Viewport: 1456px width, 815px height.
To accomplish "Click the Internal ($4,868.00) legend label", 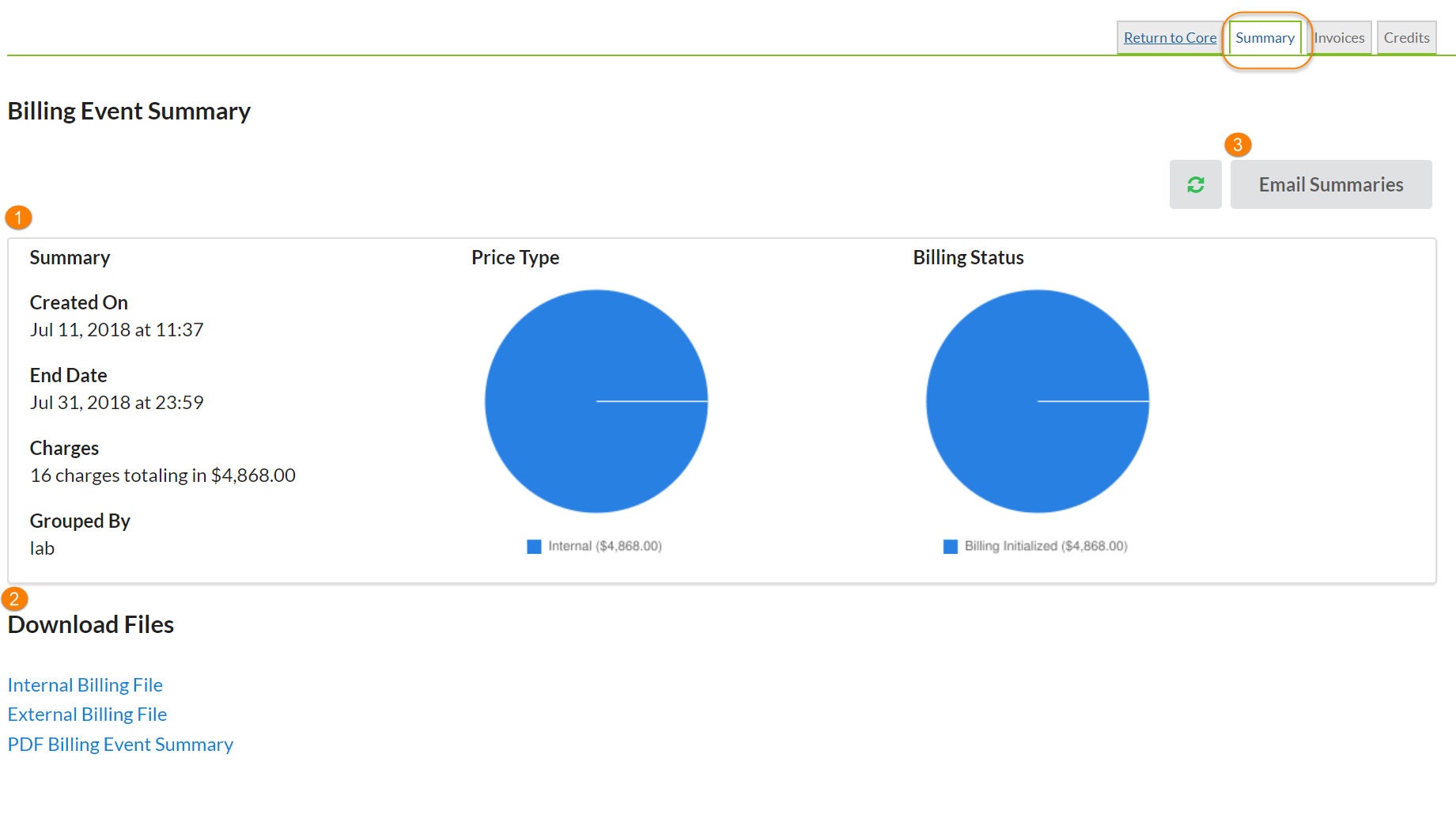I will coord(605,546).
